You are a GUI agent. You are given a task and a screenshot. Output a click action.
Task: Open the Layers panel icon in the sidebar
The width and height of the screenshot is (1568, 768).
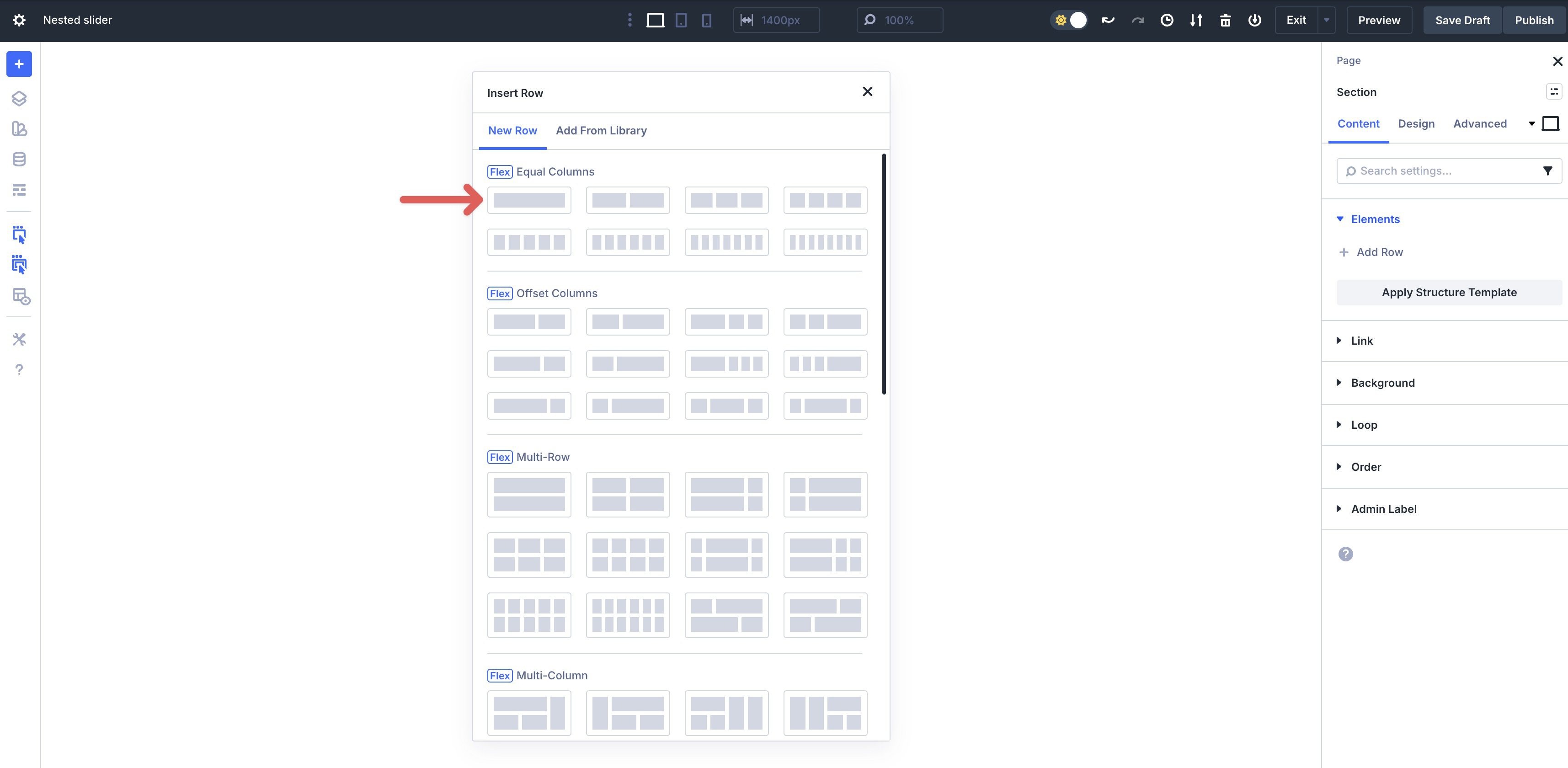click(19, 98)
